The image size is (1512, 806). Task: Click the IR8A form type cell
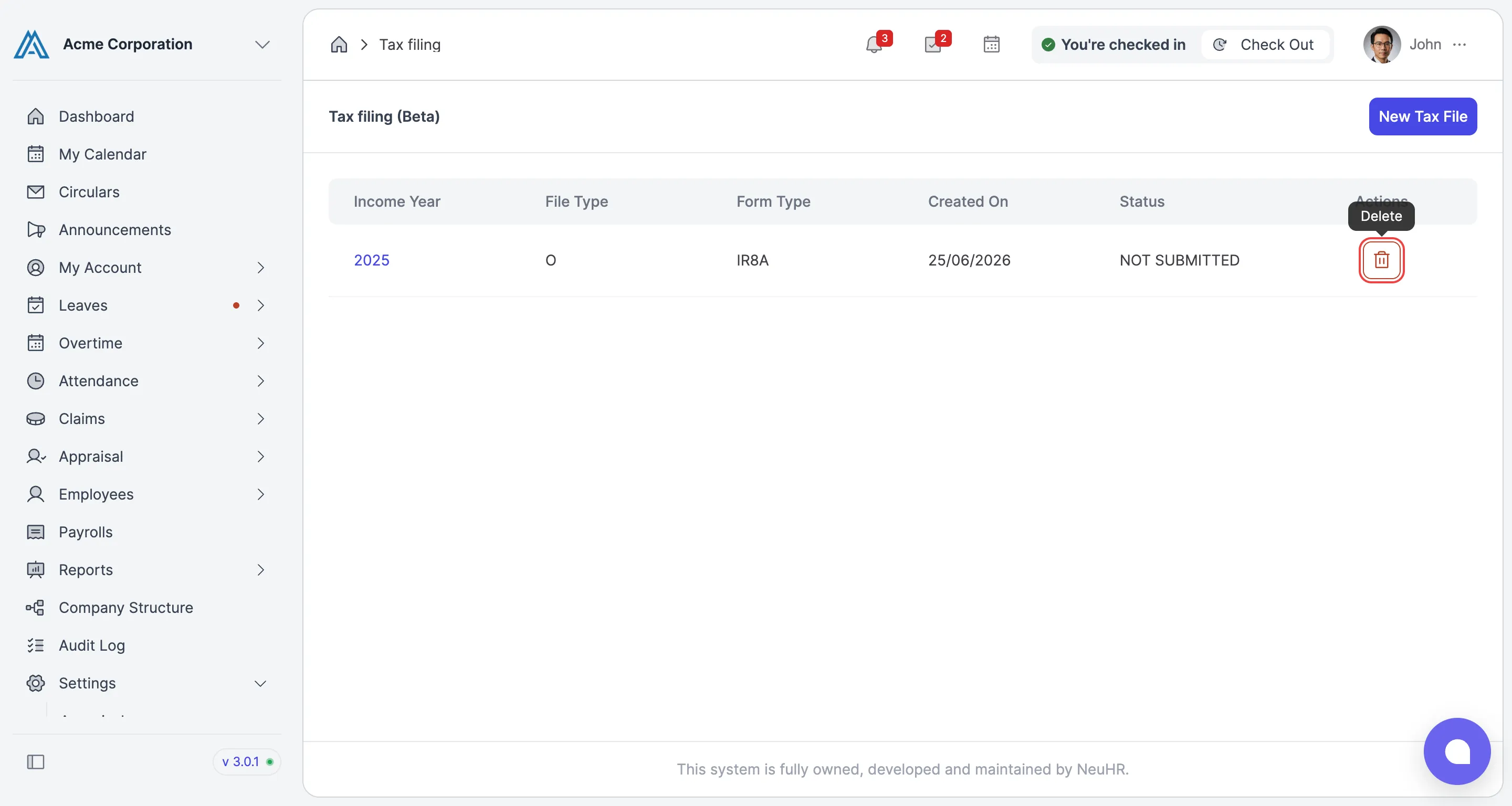pos(752,260)
